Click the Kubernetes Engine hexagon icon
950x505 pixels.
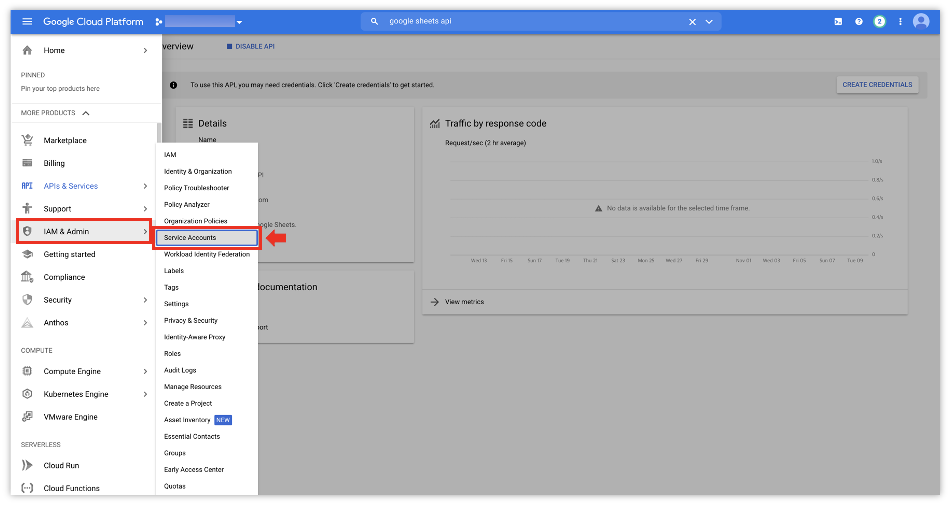click(27, 394)
